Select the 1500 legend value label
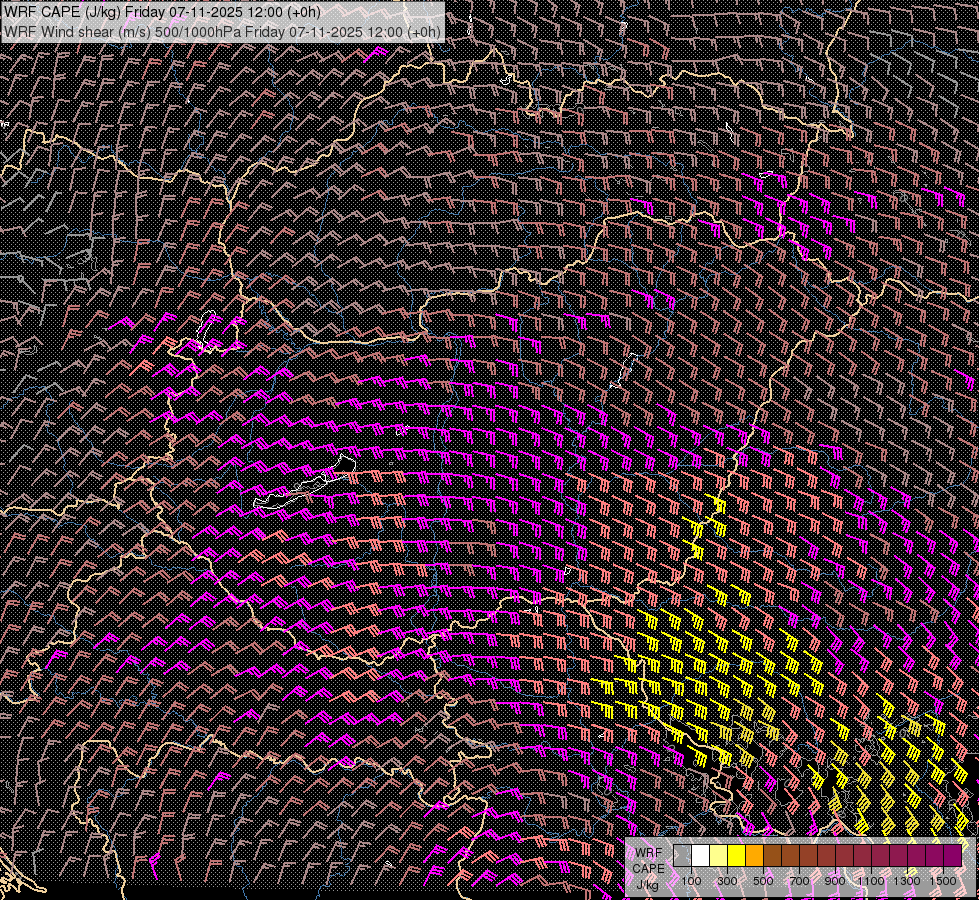The height and width of the screenshot is (900, 979). point(943,881)
